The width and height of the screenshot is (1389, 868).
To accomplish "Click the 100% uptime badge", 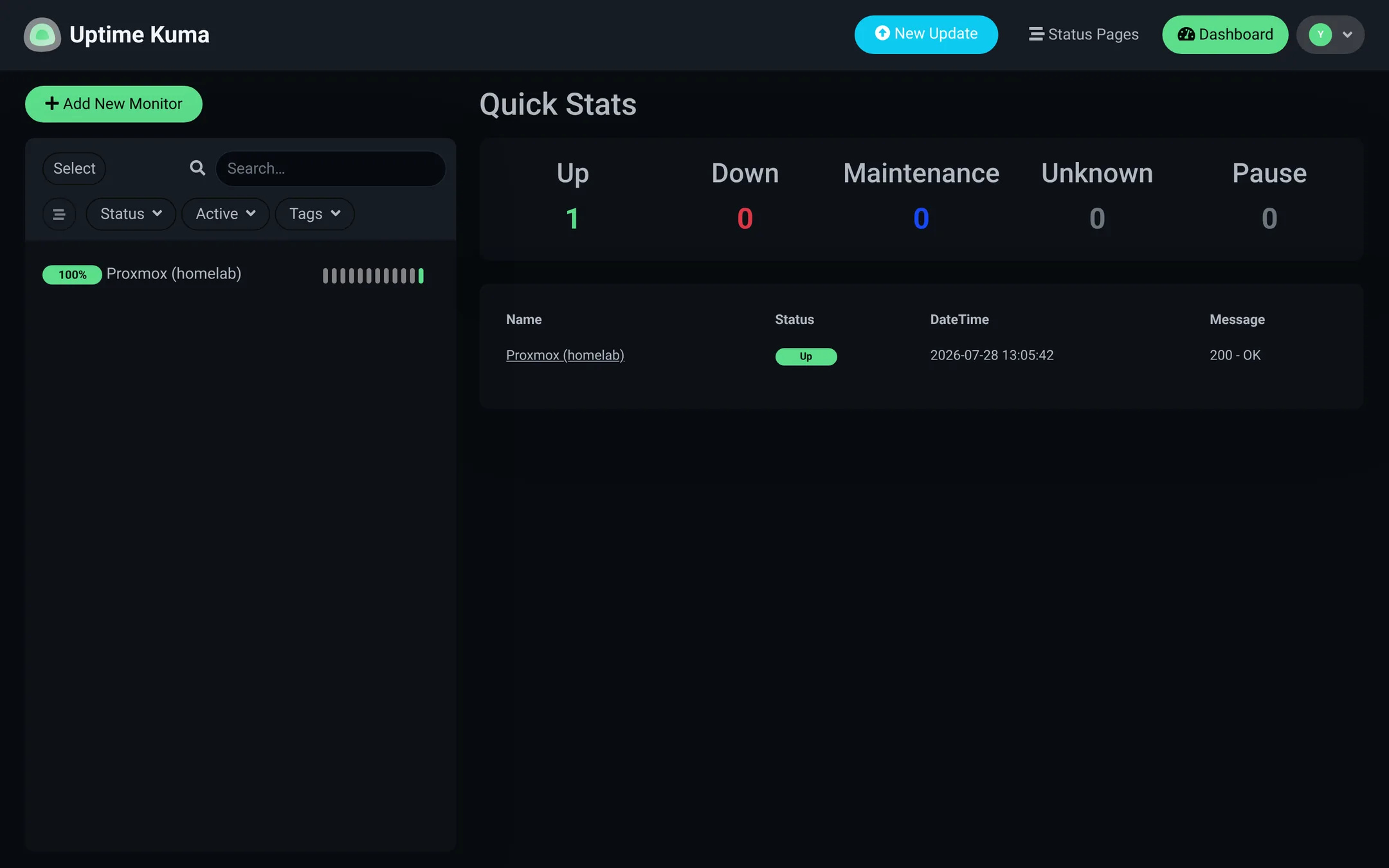I will click(72, 275).
